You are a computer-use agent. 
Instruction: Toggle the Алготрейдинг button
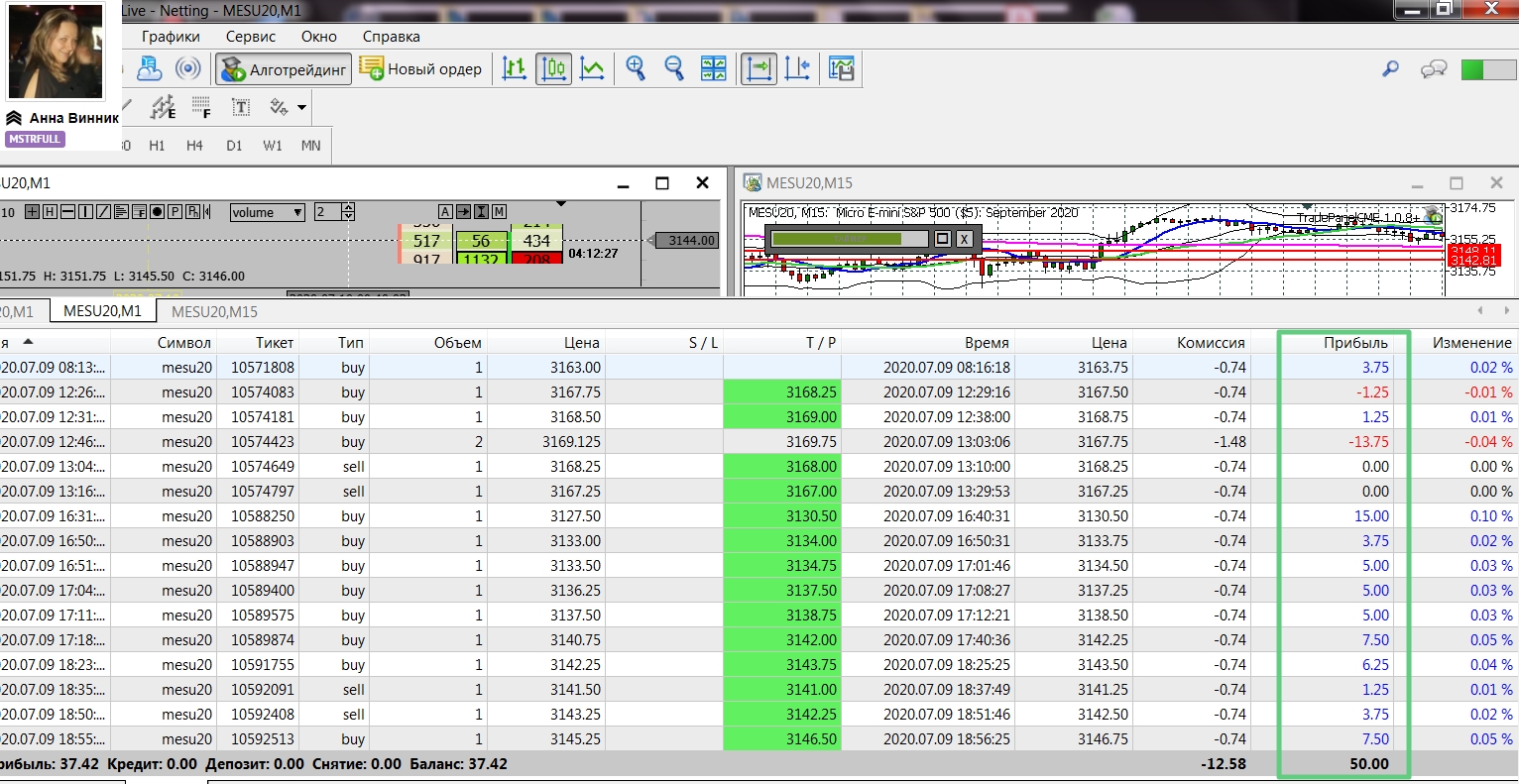pos(285,69)
